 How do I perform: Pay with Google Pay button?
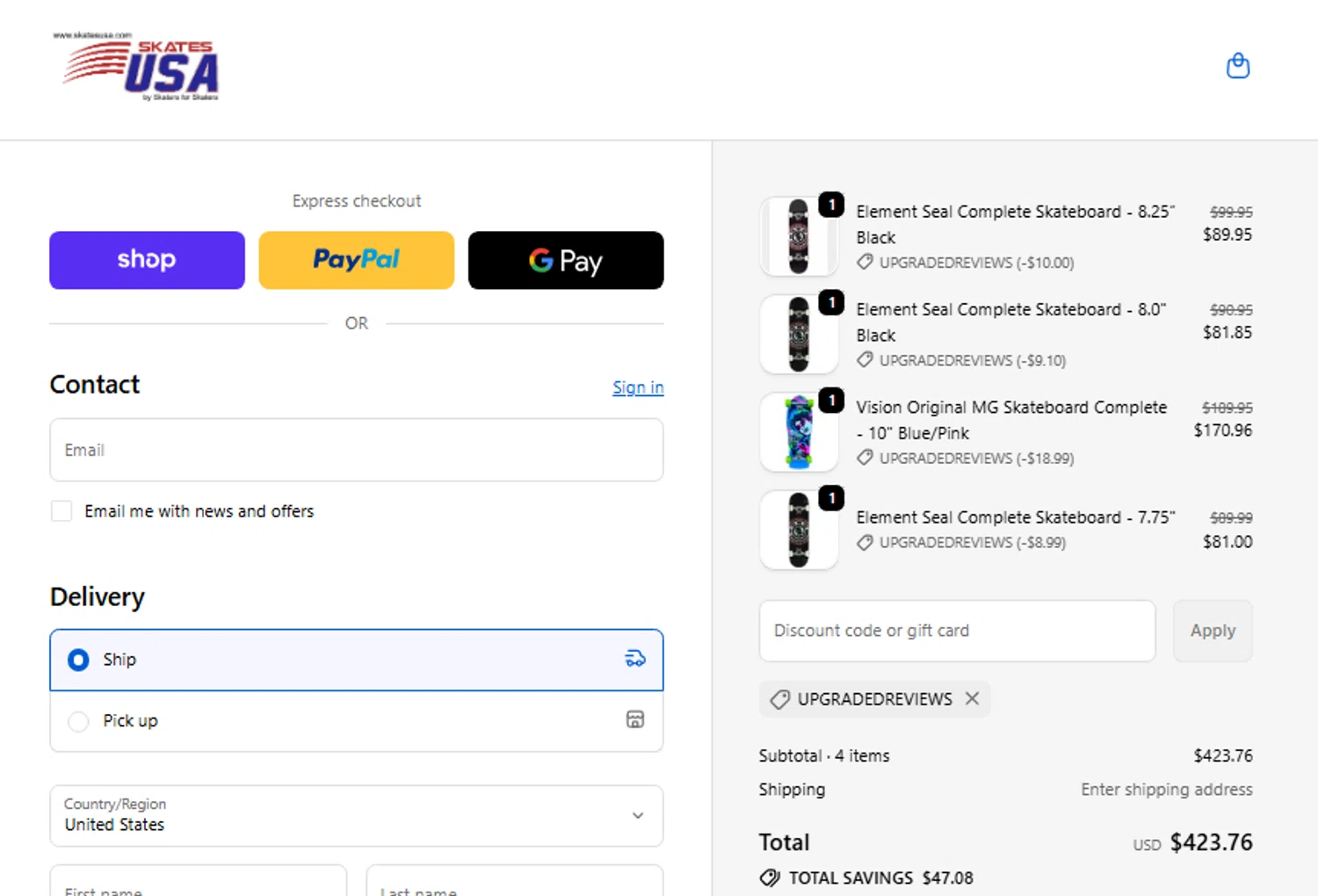[x=566, y=260]
